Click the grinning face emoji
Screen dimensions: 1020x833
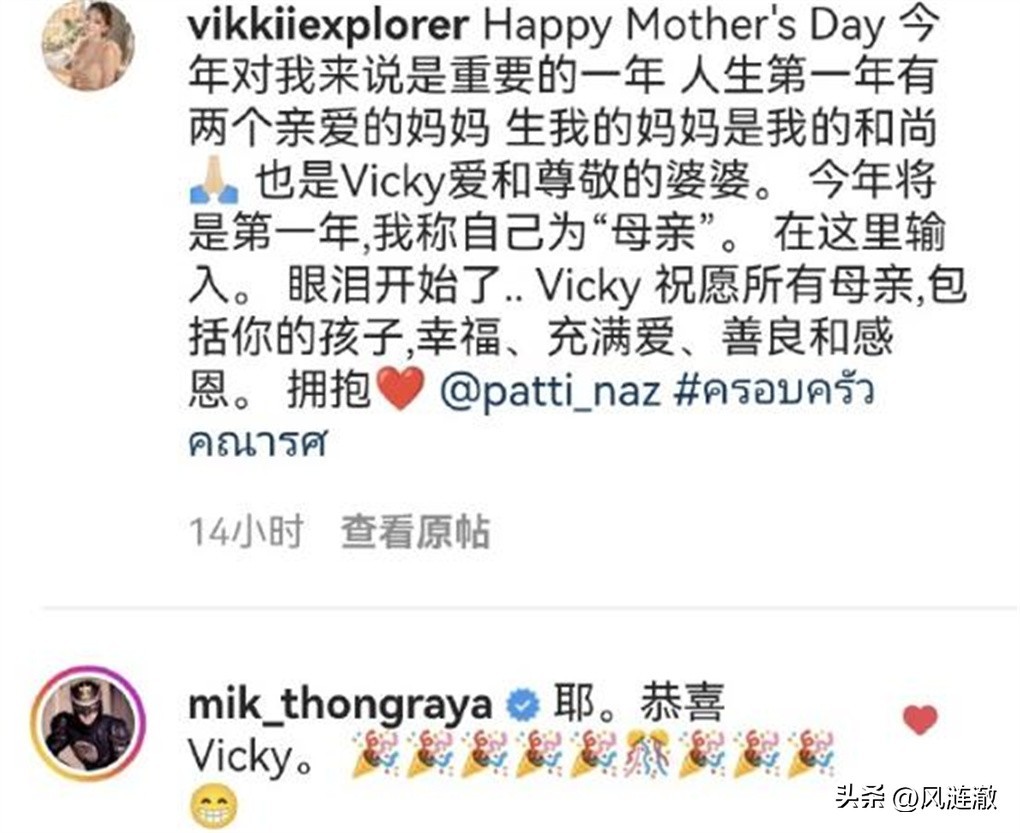(213, 806)
